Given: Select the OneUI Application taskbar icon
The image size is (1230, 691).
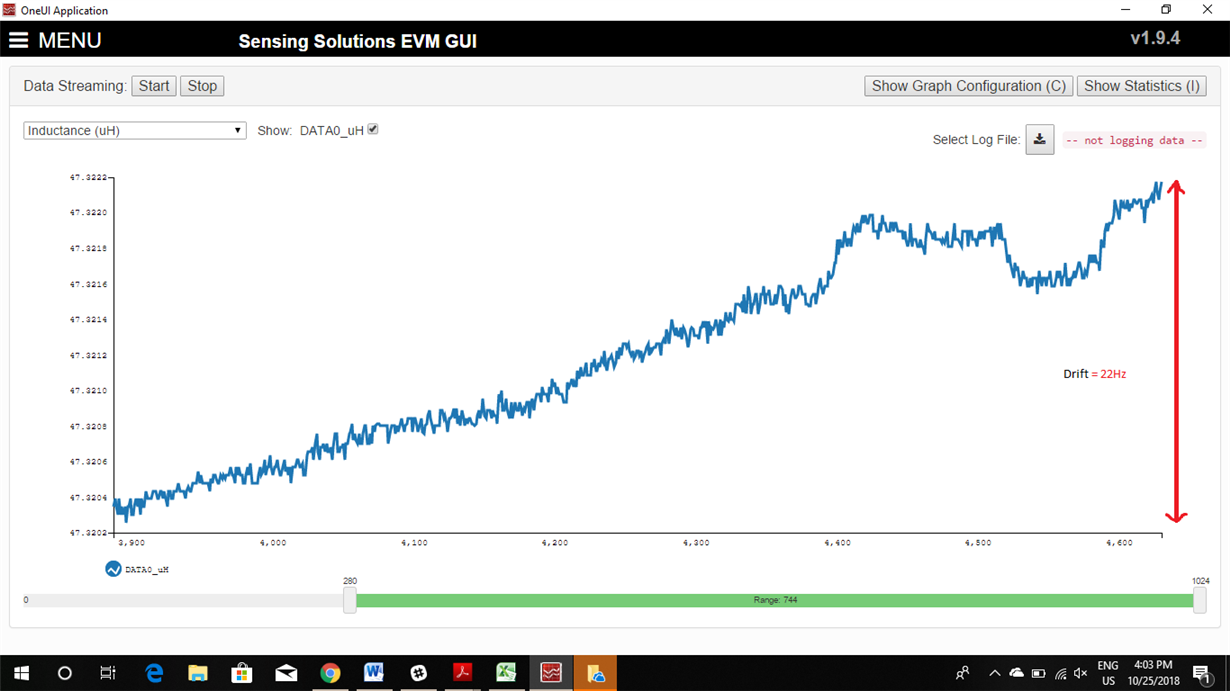Looking at the screenshot, I should point(551,673).
